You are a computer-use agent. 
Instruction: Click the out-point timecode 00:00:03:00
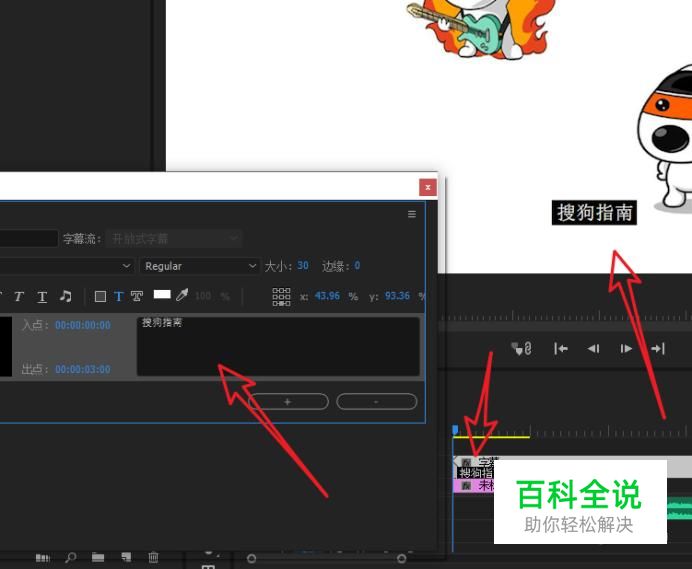click(x=83, y=369)
